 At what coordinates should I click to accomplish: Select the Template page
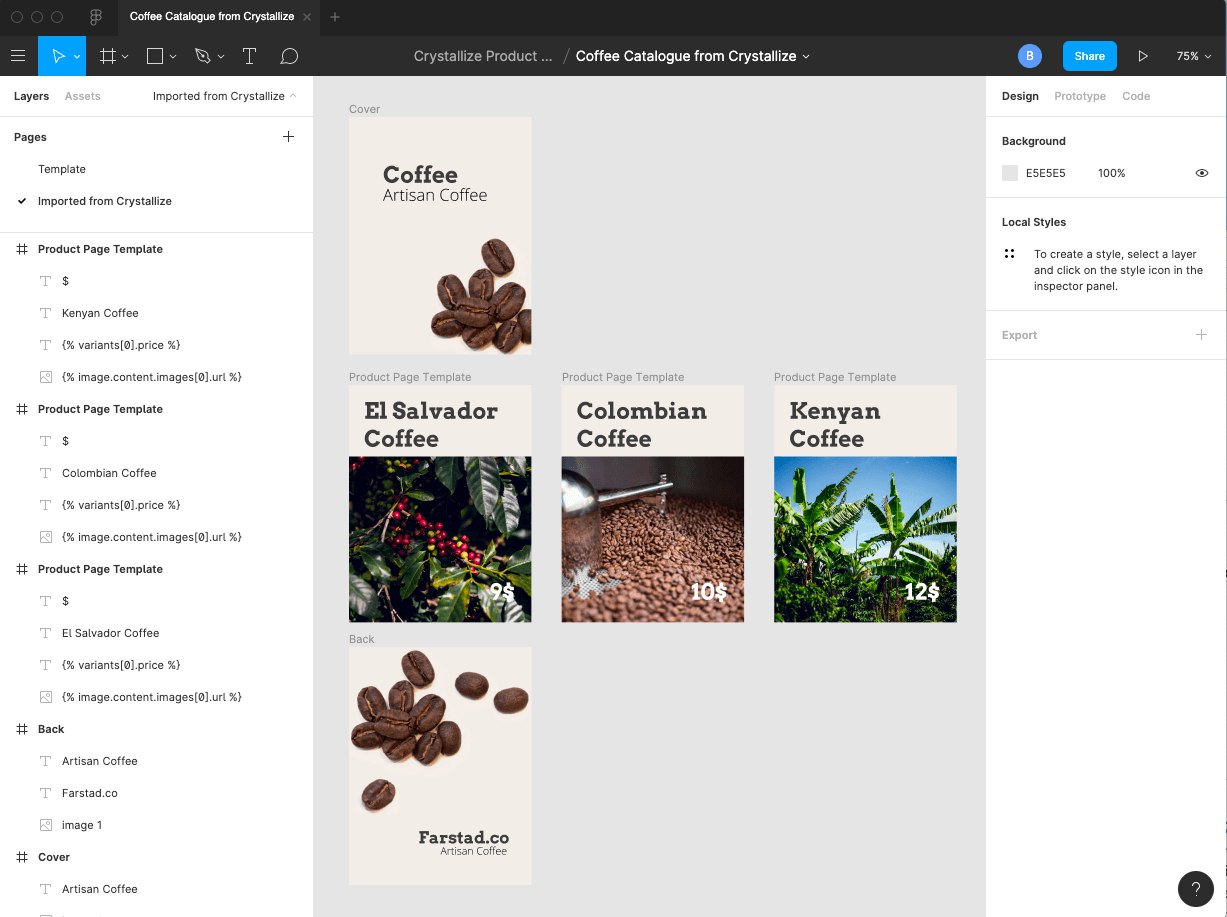[62, 169]
